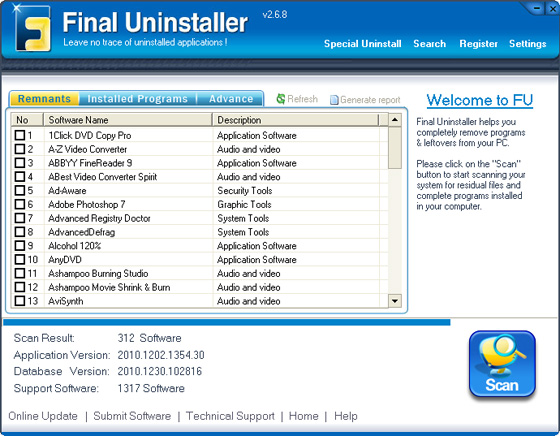Tick Advanced Registry Doctor checkbox
560x436 pixels.
coord(20,218)
